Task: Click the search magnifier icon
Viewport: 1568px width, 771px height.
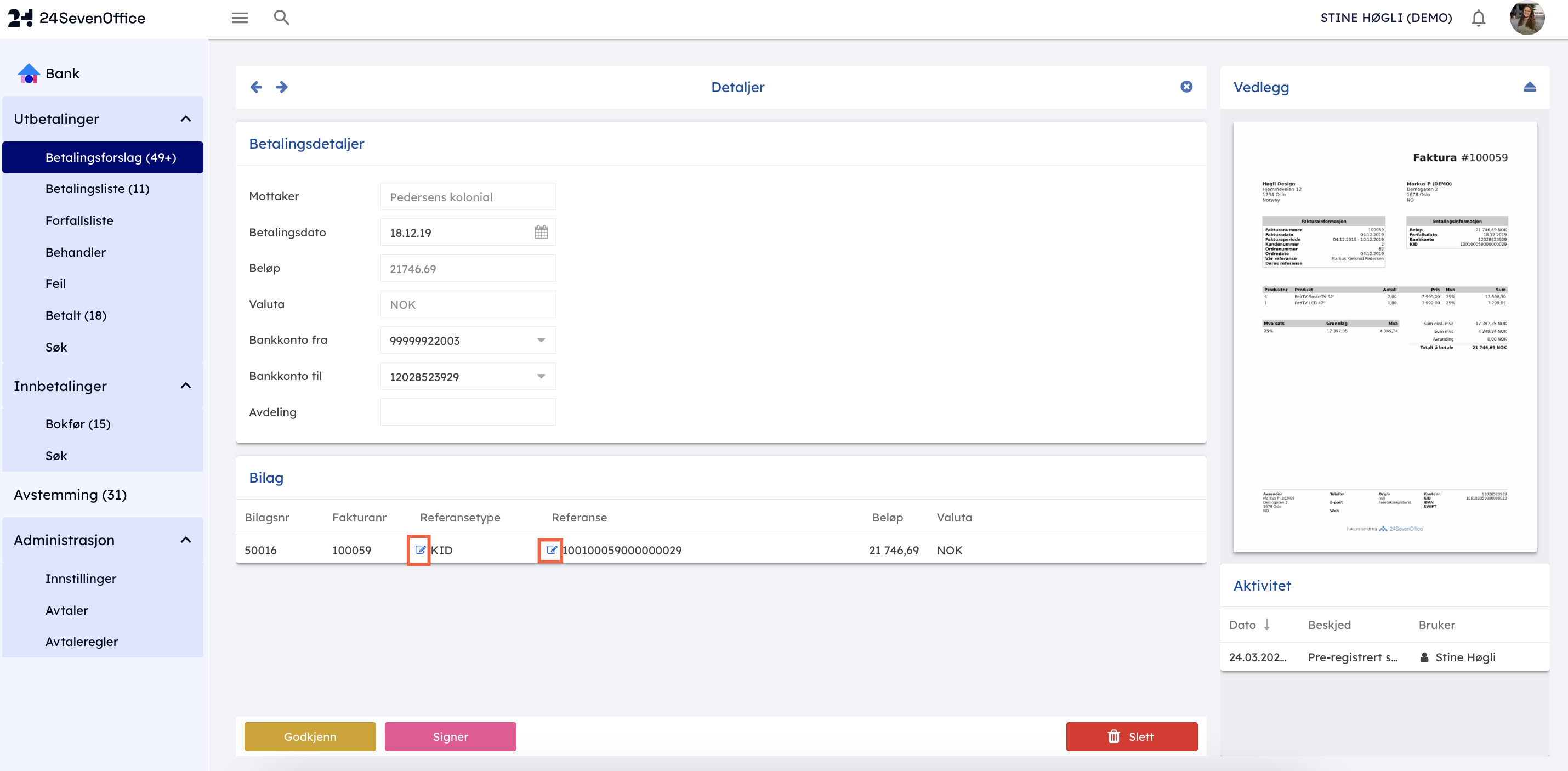Action: 281,18
